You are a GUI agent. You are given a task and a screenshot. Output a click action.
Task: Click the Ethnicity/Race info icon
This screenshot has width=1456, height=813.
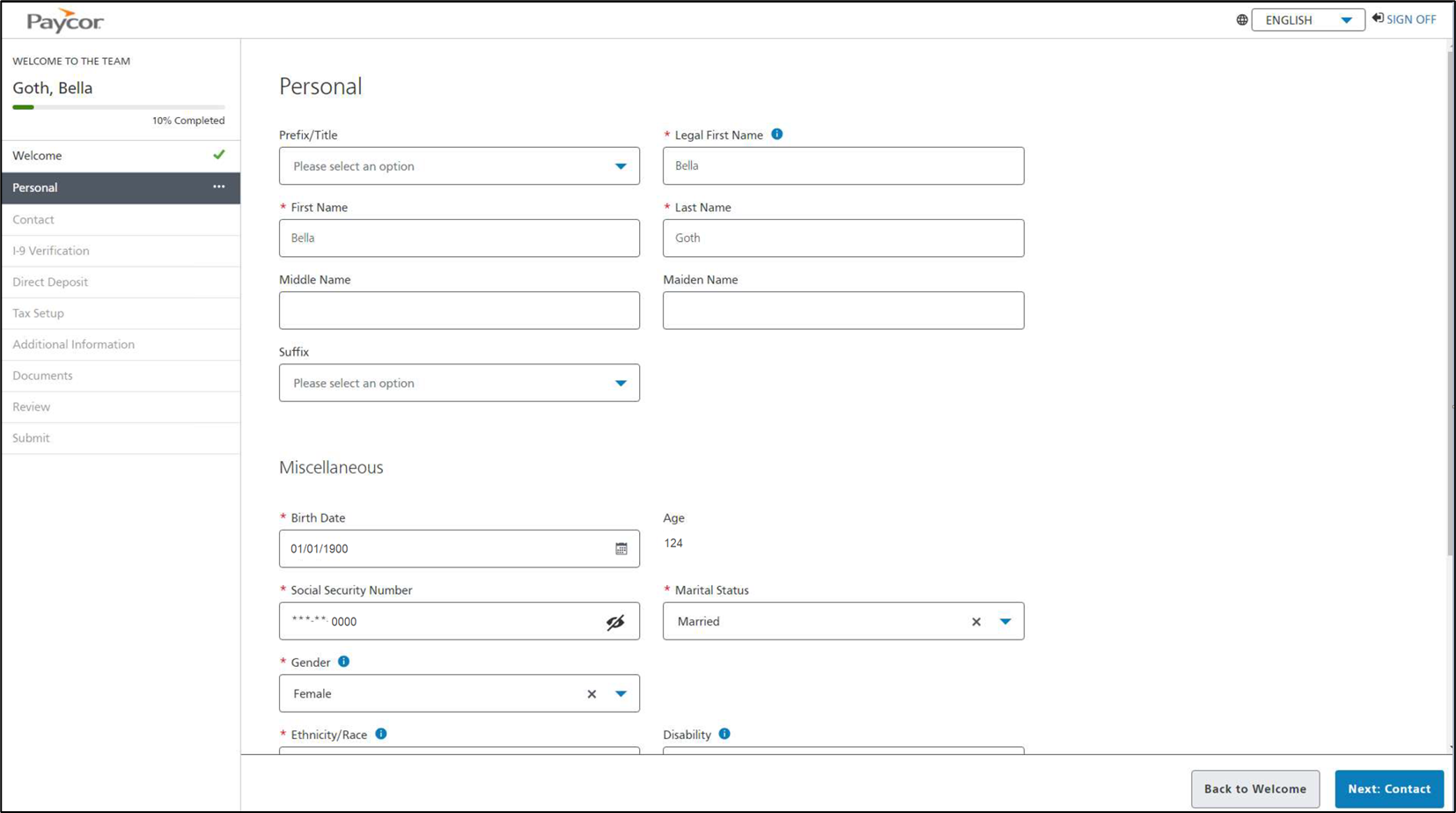[x=381, y=734]
